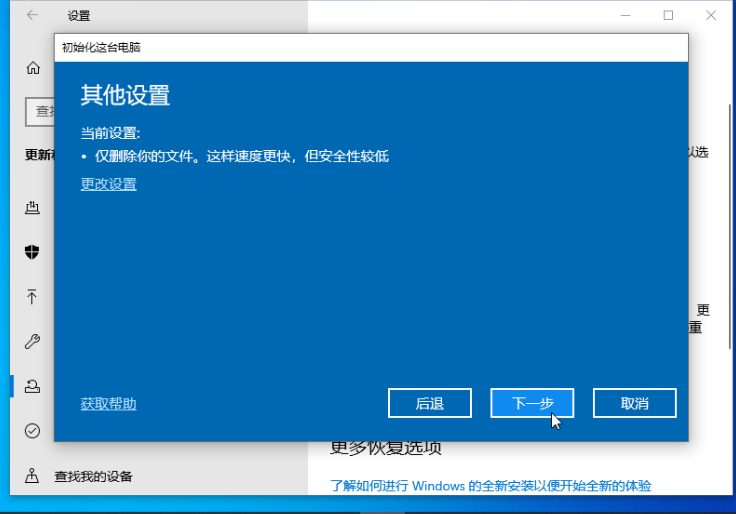This screenshot has height=514, width=736.
Task: Minimize the Settings window
Action: click(x=626, y=15)
